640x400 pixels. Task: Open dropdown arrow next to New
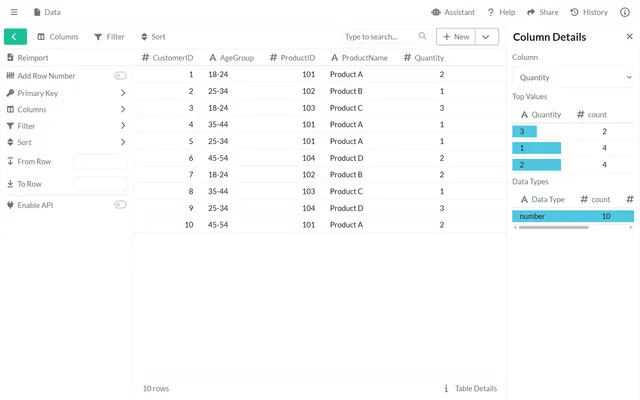click(x=486, y=36)
